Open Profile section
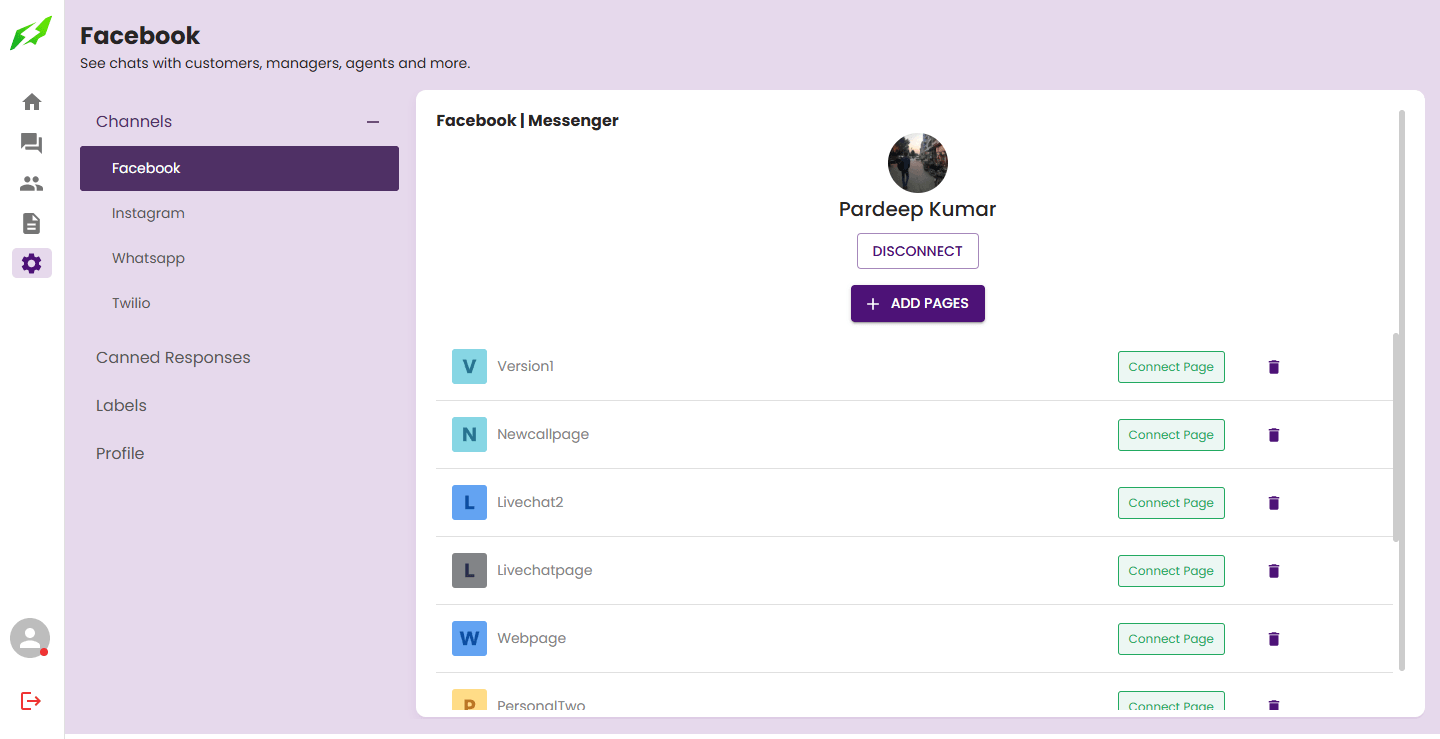This screenshot has width=1440, height=739. tap(120, 454)
